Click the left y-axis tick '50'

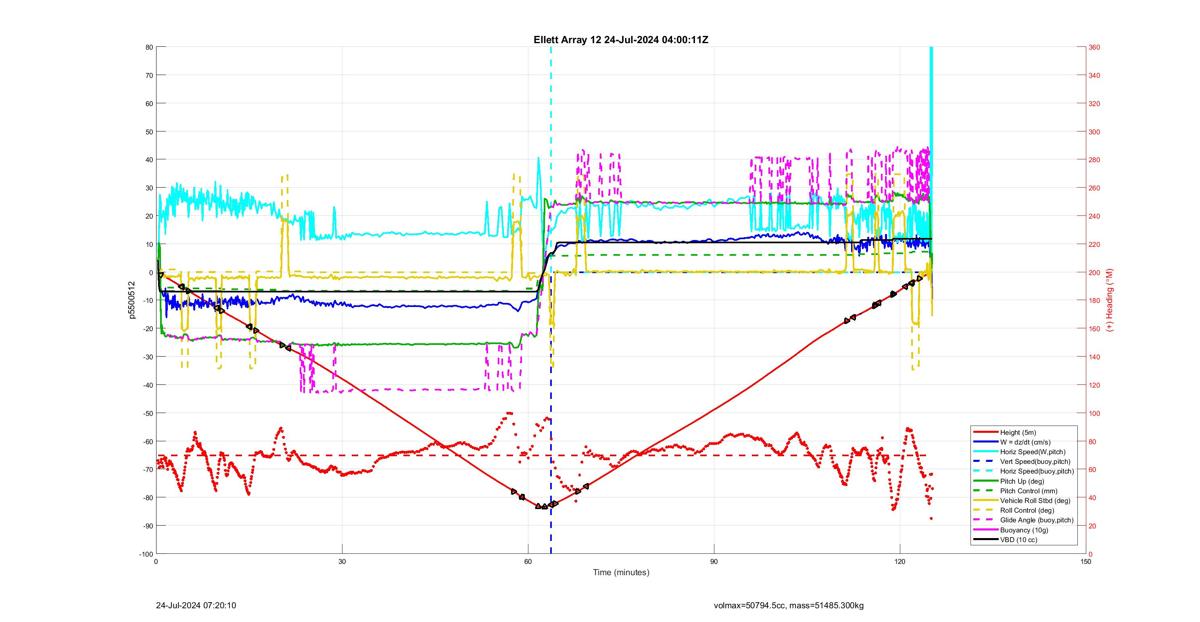click(x=148, y=131)
